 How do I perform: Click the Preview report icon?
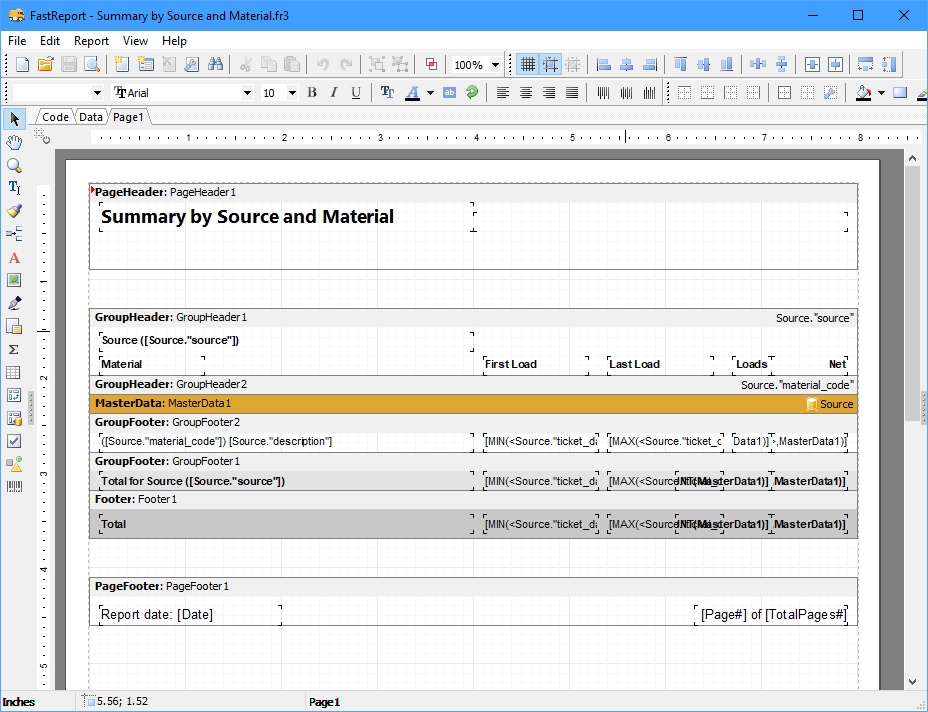click(x=92, y=65)
